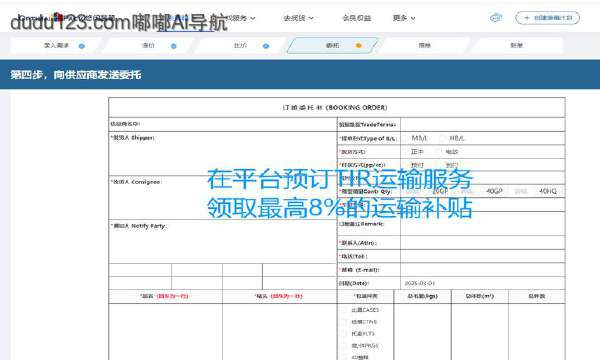Switch to the last workflow step tab

click(x=517, y=46)
